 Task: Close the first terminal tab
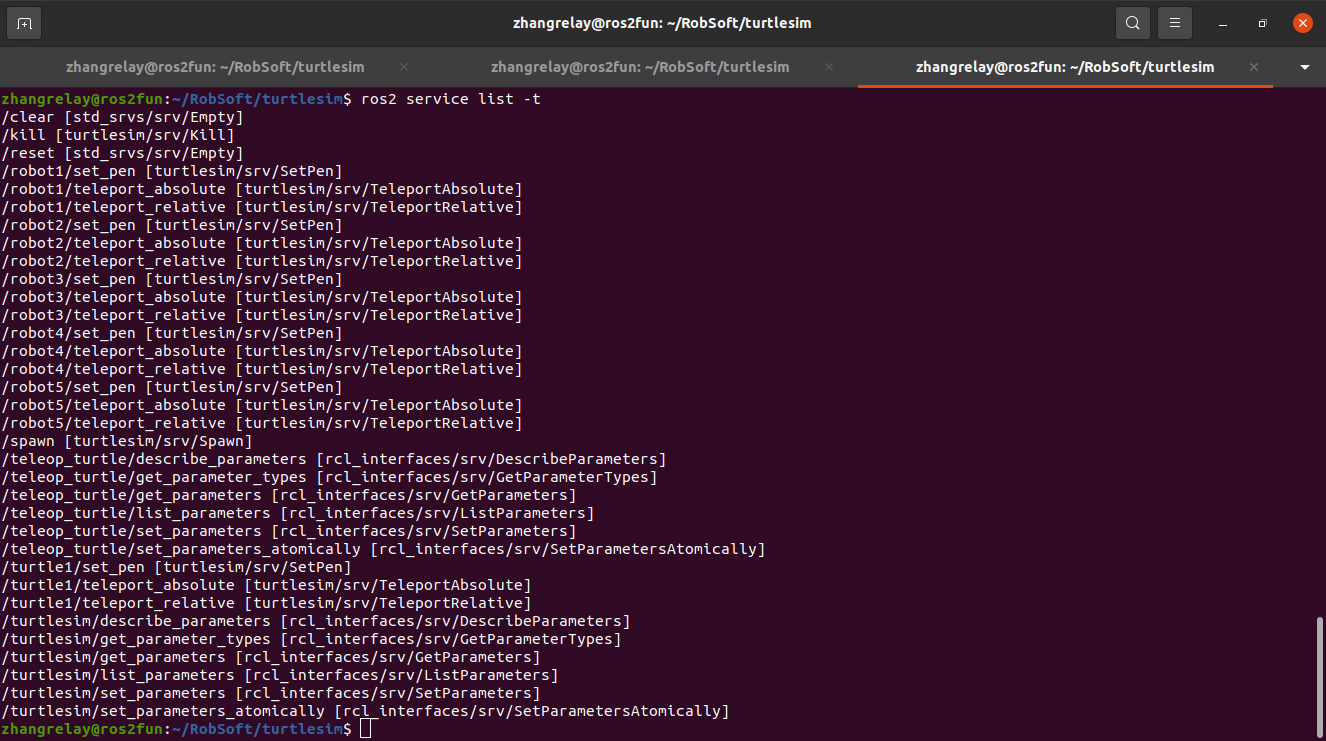404,67
